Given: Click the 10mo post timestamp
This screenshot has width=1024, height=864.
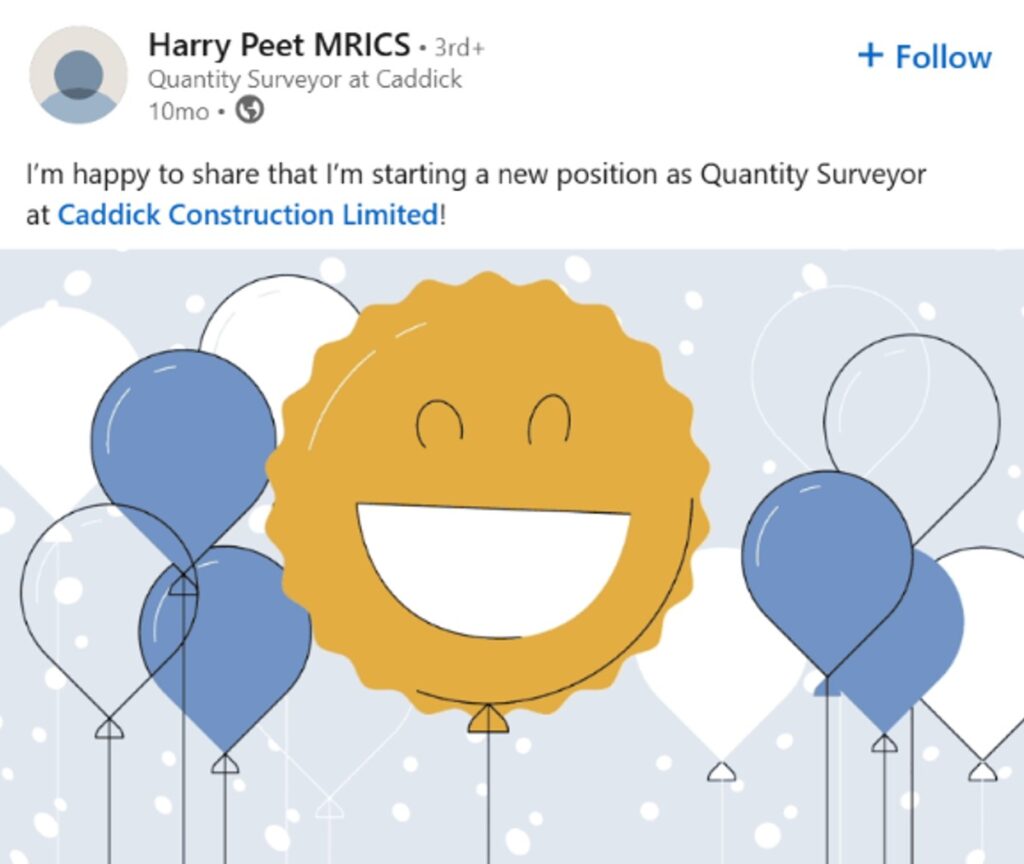Looking at the screenshot, I should pyautogui.click(x=178, y=111).
